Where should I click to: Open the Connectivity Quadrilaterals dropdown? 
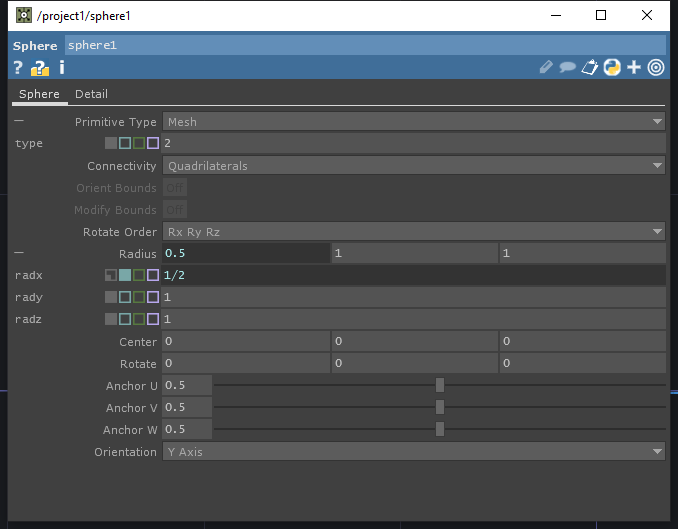(414, 166)
